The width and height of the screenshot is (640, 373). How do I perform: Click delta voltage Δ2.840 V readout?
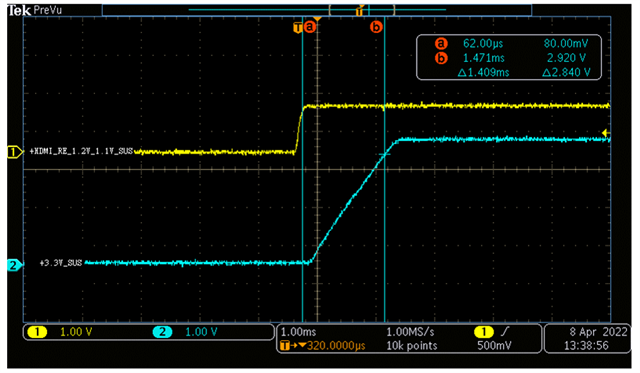(x=566, y=73)
